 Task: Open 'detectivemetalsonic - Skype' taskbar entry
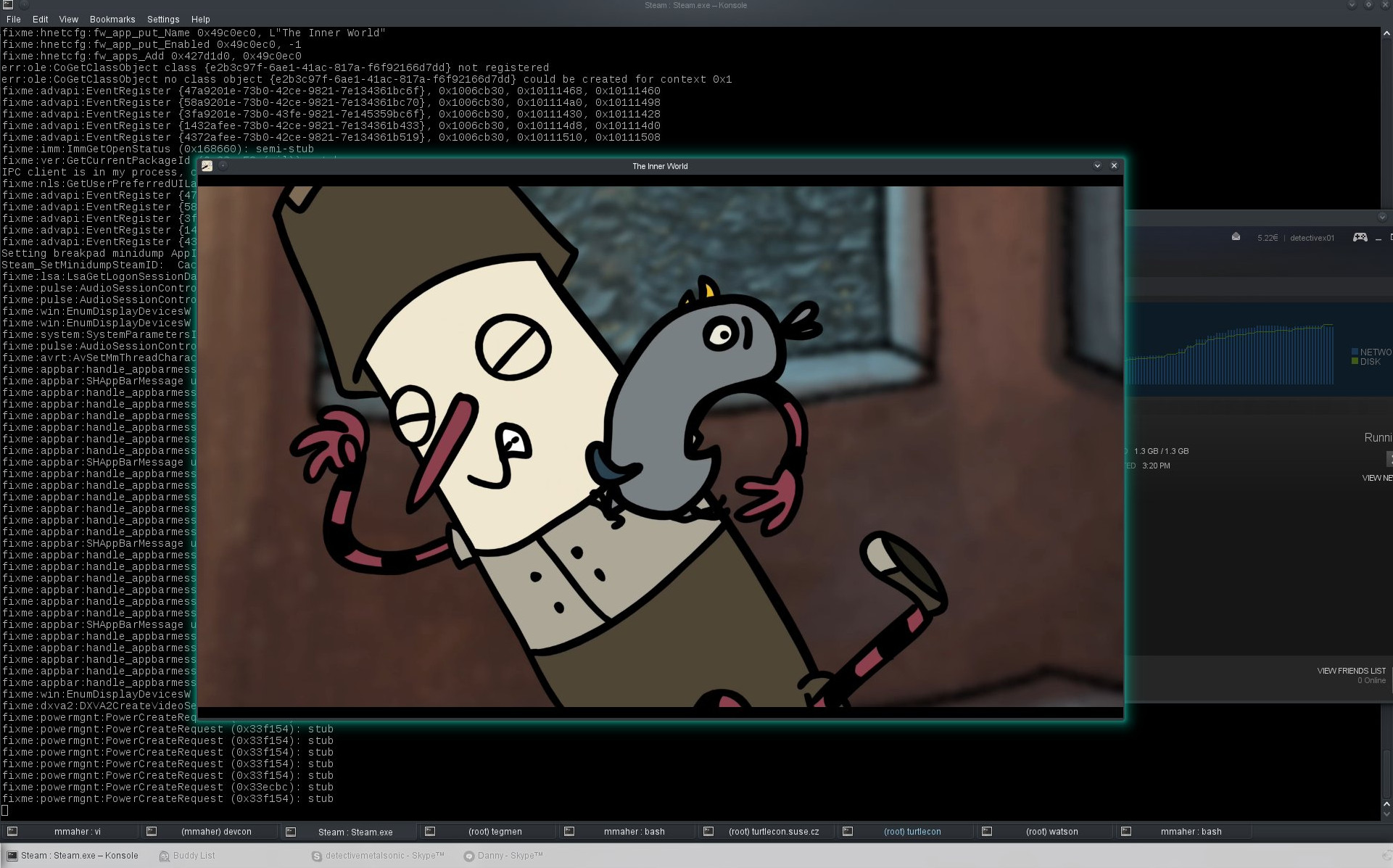(378, 856)
